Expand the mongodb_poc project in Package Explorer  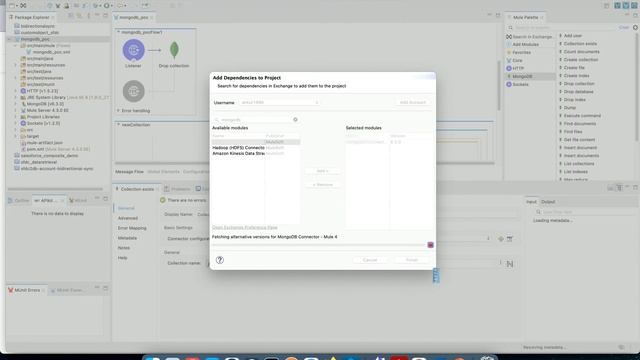coord(10,39)
